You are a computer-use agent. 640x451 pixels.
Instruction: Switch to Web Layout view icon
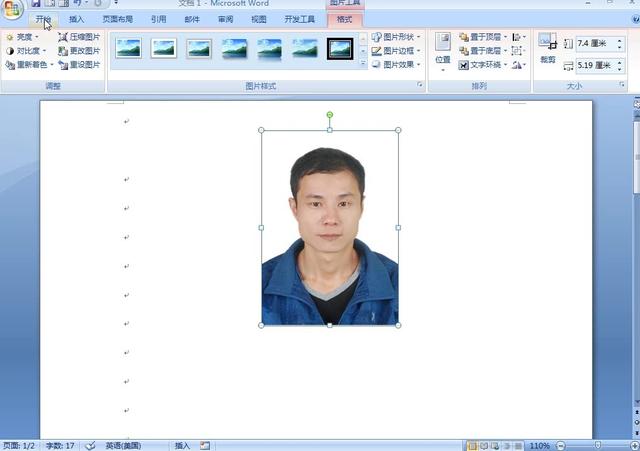pos(495,446)
